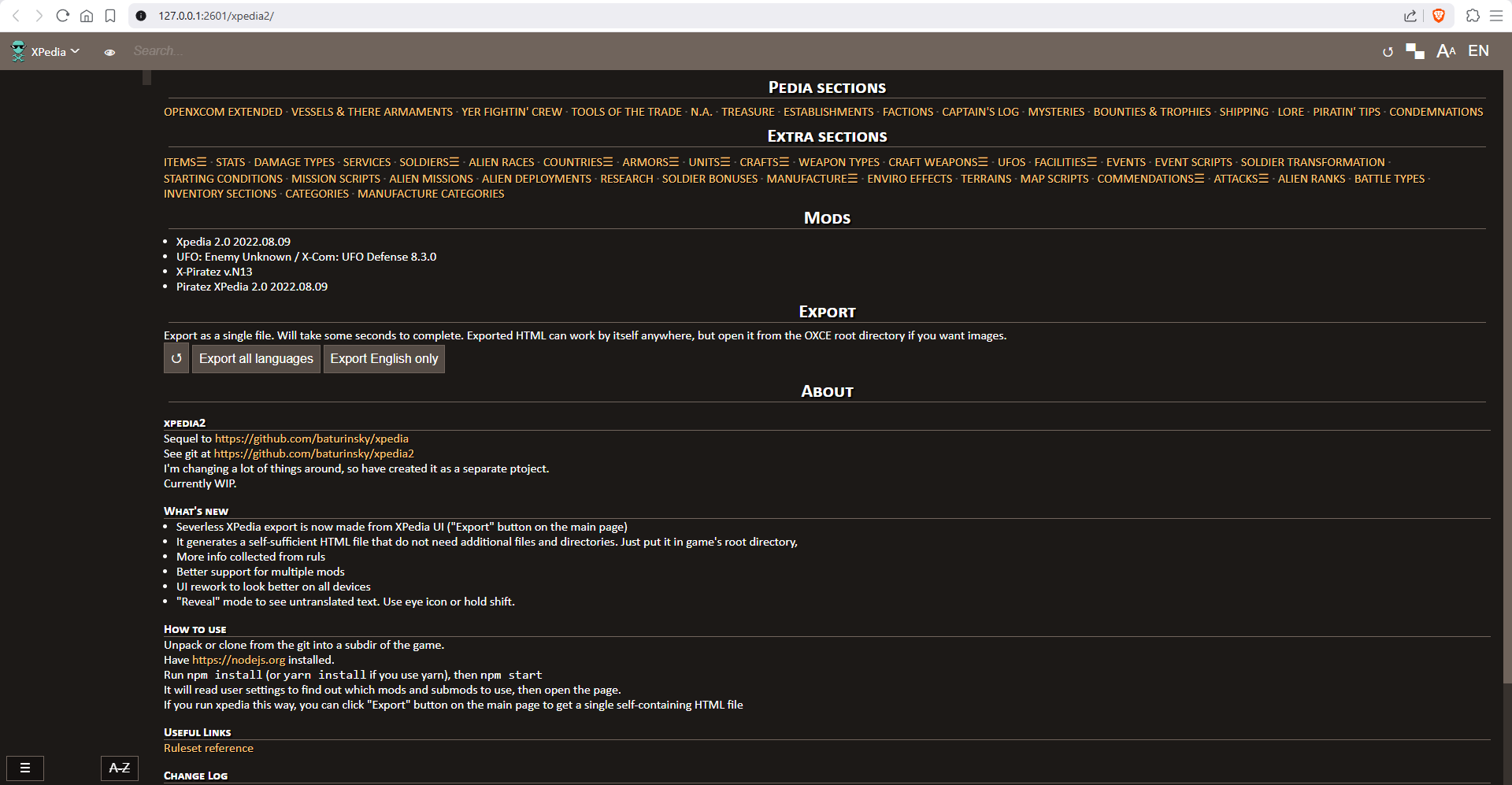The image size is (1512, 785).
Task: Switch language via EN button
Action: (1478, 51)
